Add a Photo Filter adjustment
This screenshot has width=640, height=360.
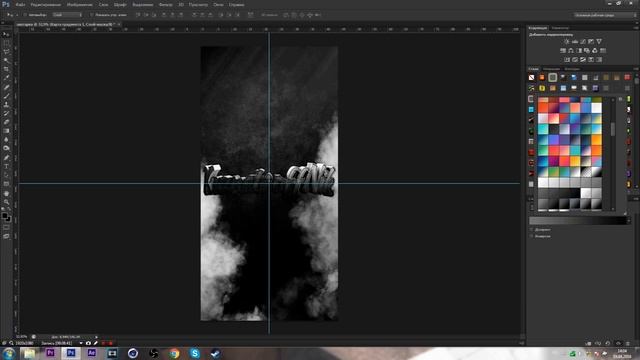587,51
